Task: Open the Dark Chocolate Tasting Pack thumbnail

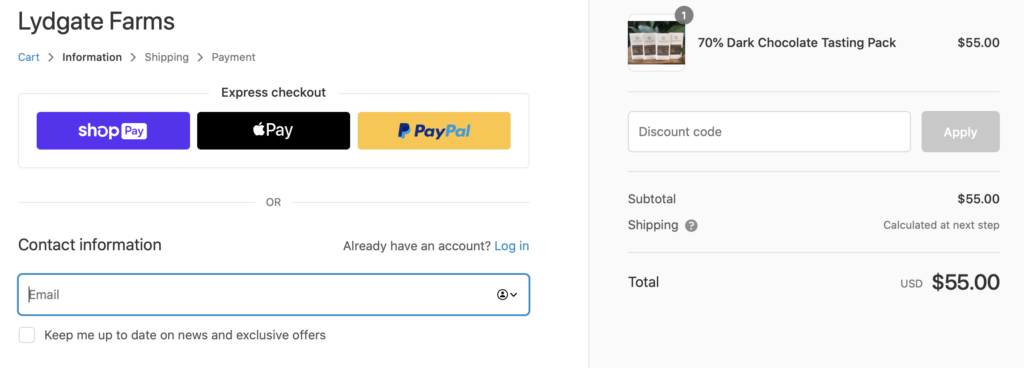Action: coord(656,43)
